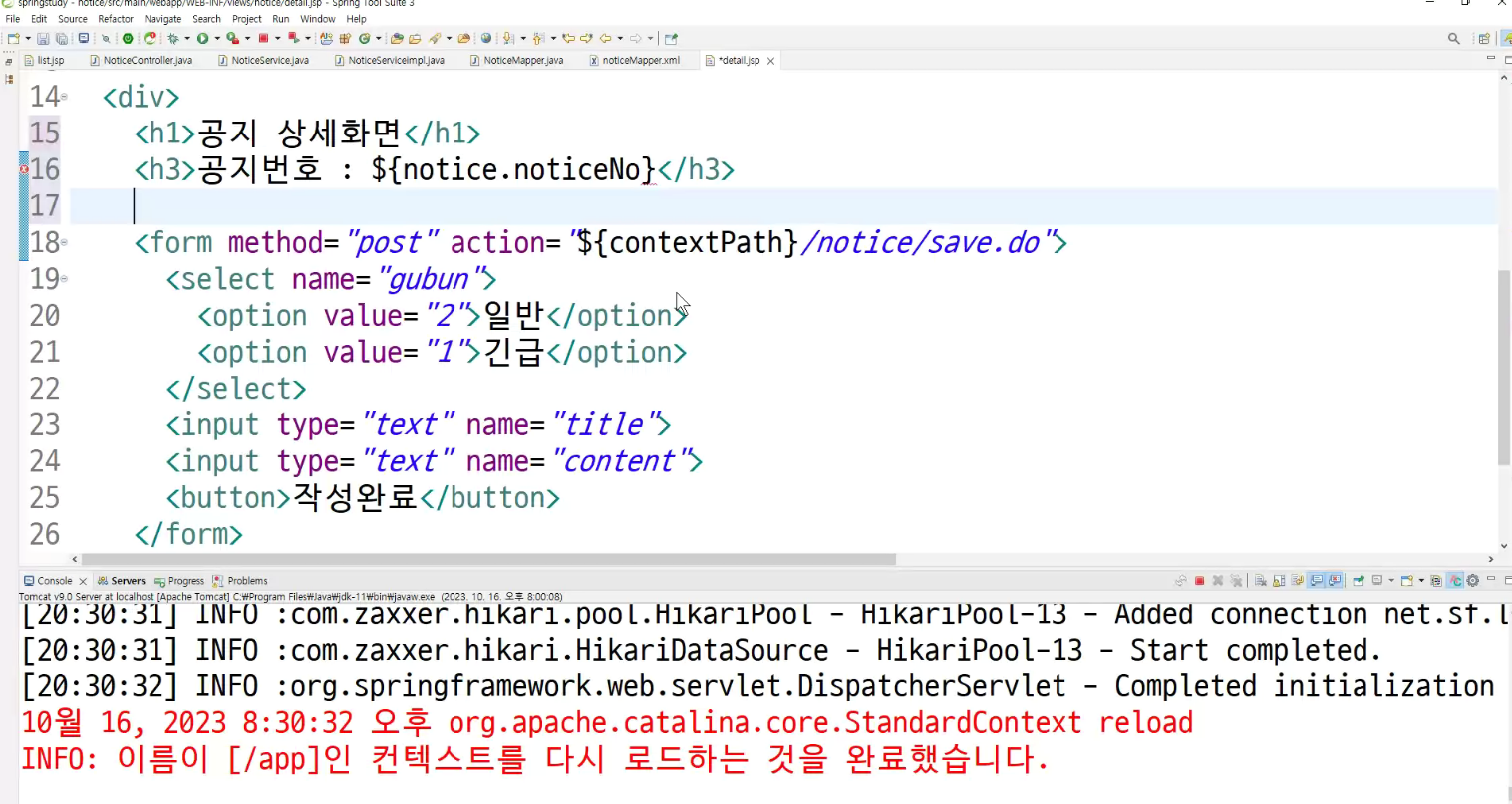The image size is (1512, 804).
Task: Click the "/notice/save.do" text on line 18
Action: (x=920, y=242)
